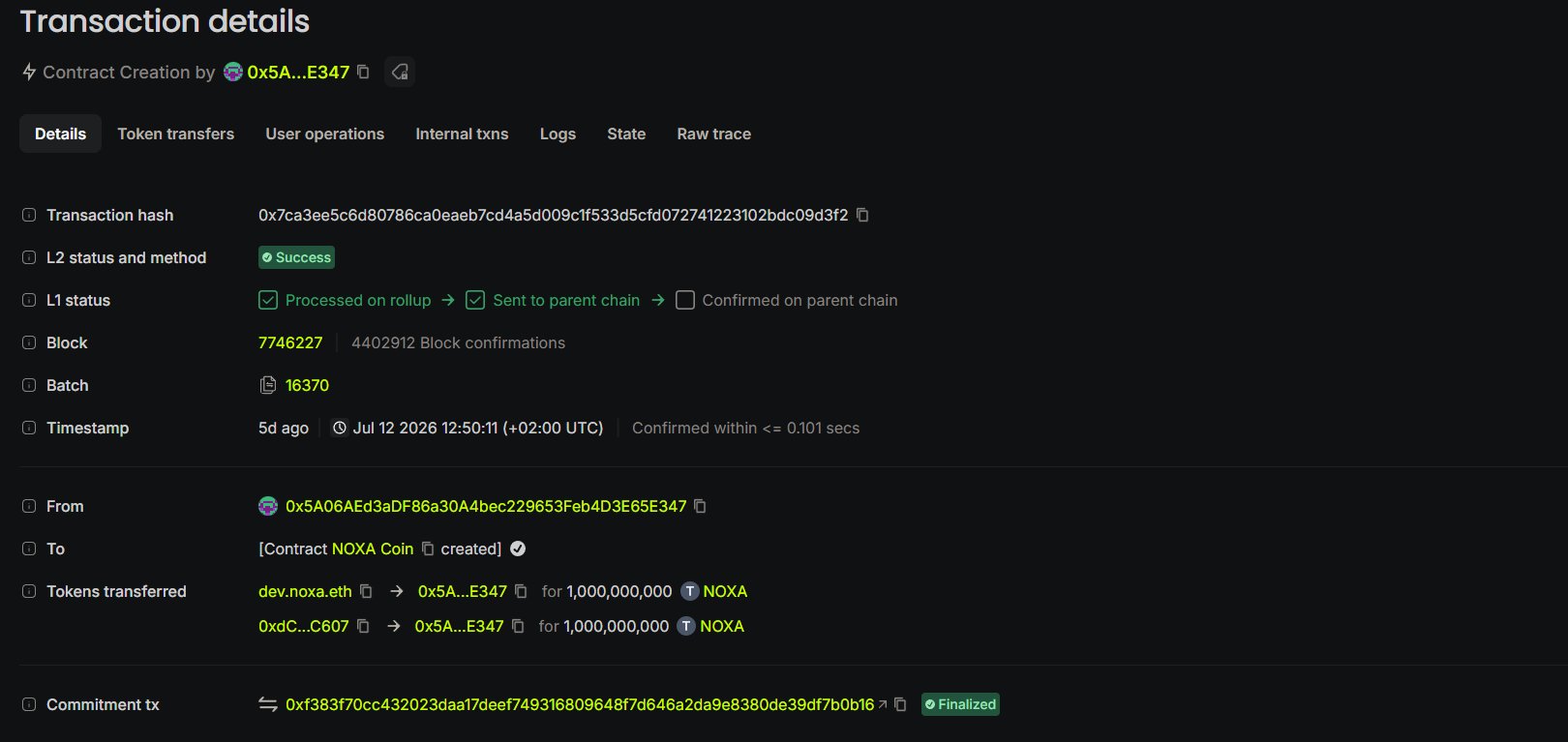Click the Success status badge
The height and width of the screenshot is (742, 1568).
tap(296, 257)
